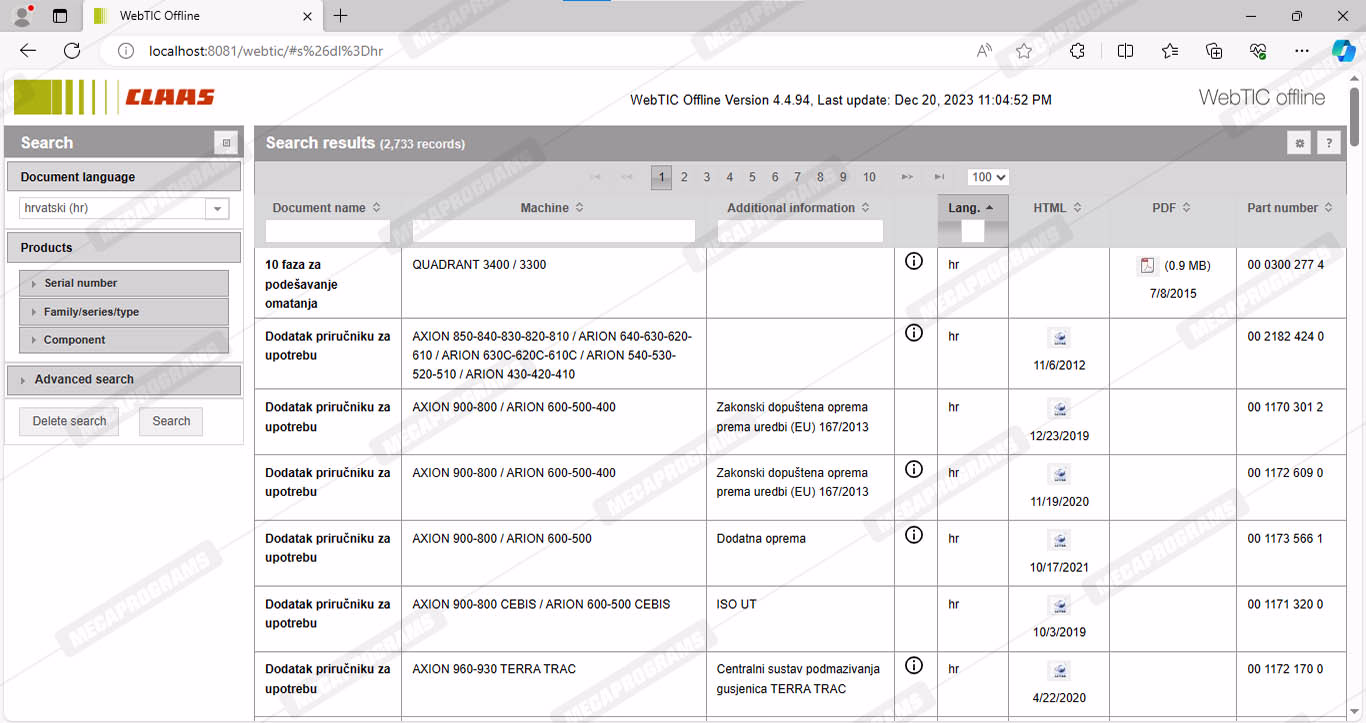Go to results page 5
Screen dimensions: 1366x723
point(752,177)
